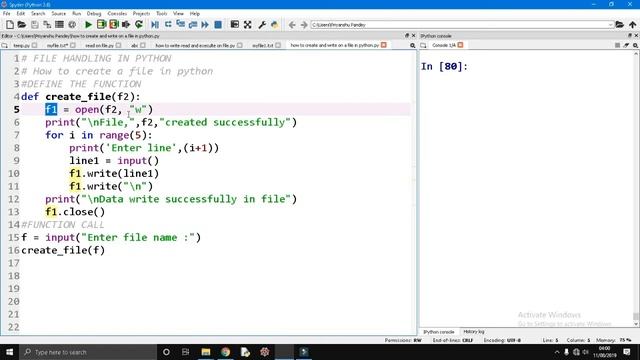Click the Step into function icon
This screenshot has height=360, width=640.
click(x=180, y=24)
